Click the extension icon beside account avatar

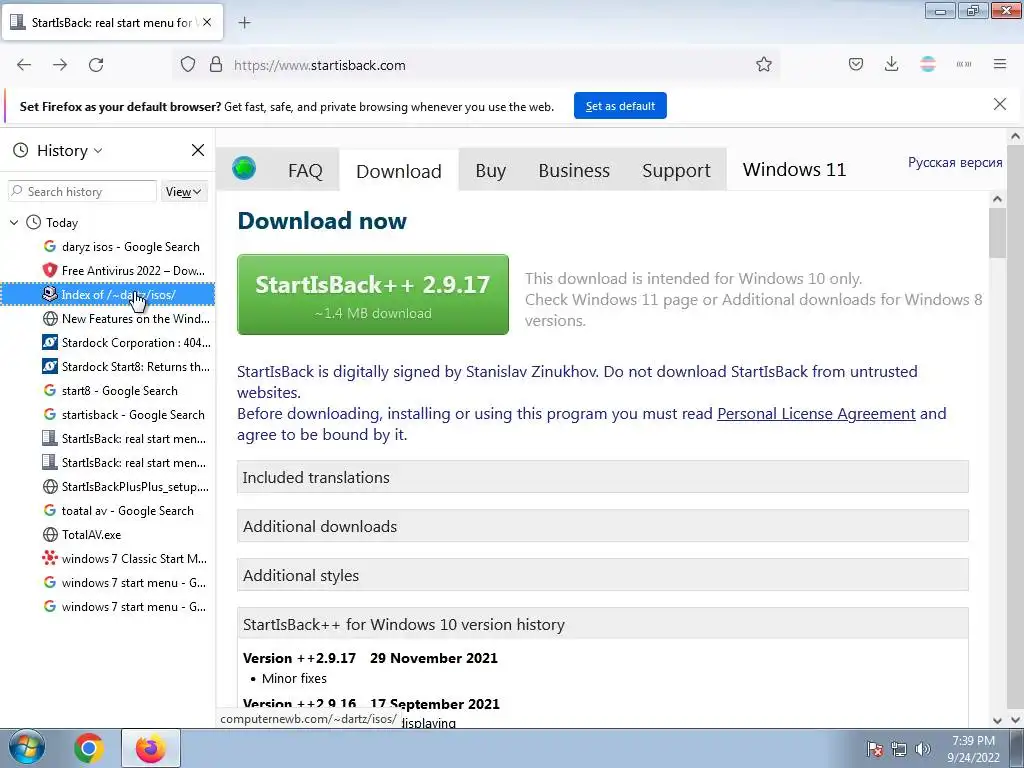coord(964,64)
